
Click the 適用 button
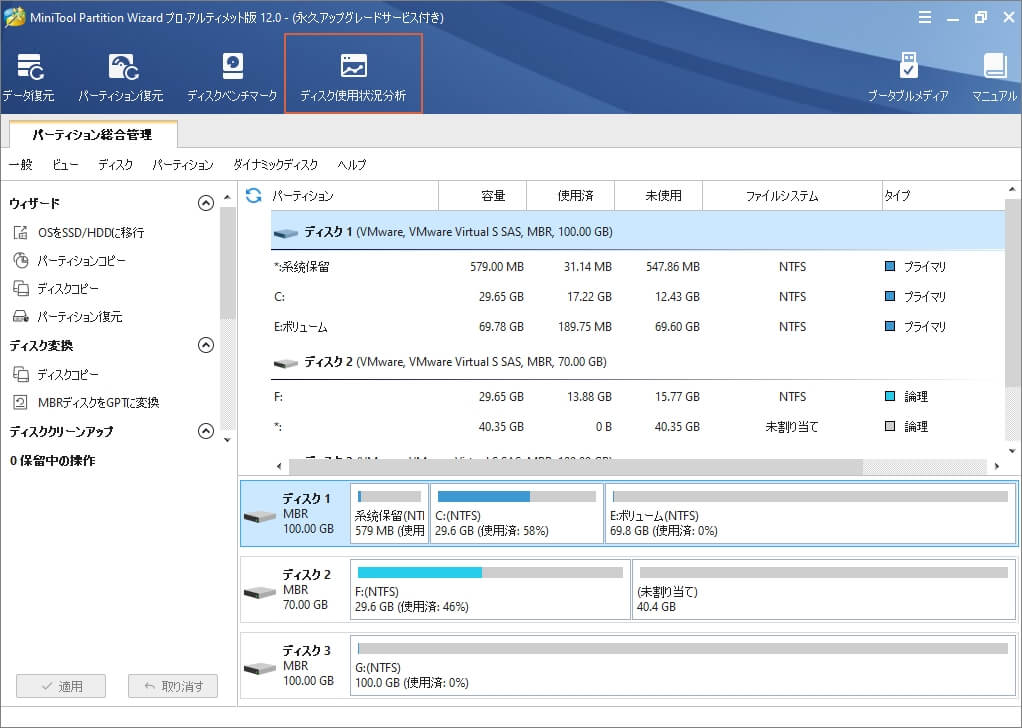(61, 686)
